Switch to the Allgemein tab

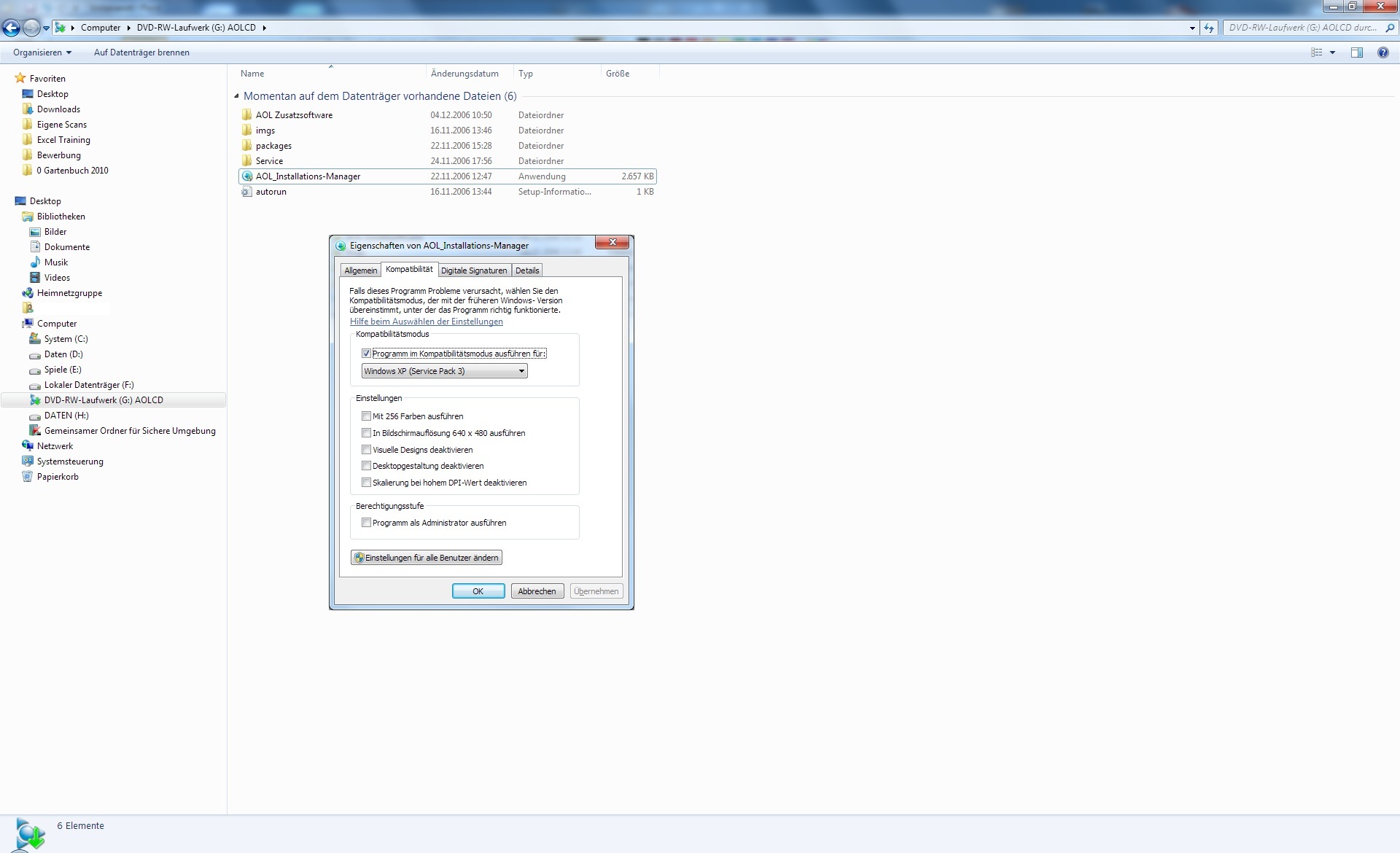(x=360, y=270)
